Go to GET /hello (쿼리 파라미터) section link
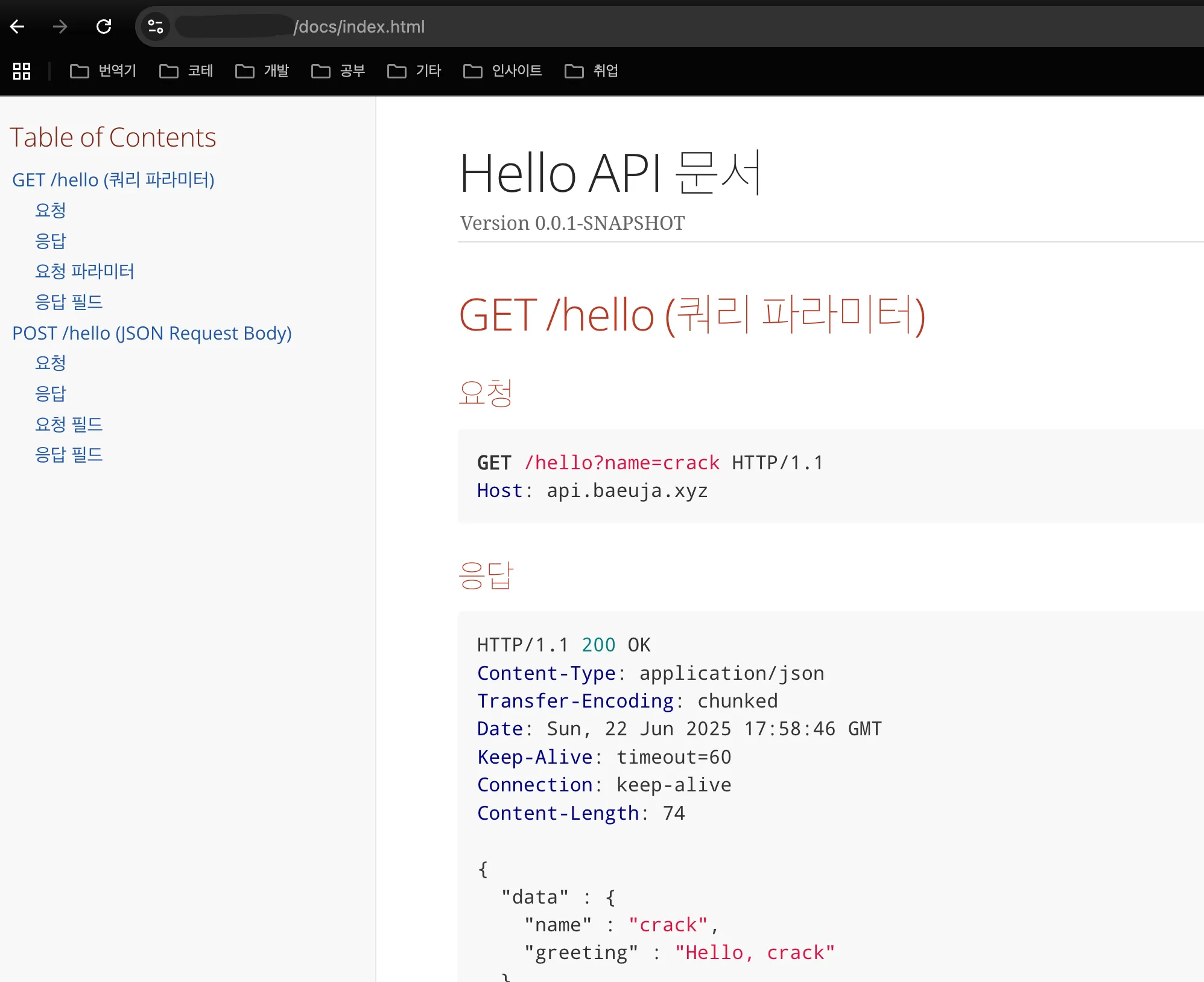The height and width of the screenshot is (982, 1204). click(113, 180)
